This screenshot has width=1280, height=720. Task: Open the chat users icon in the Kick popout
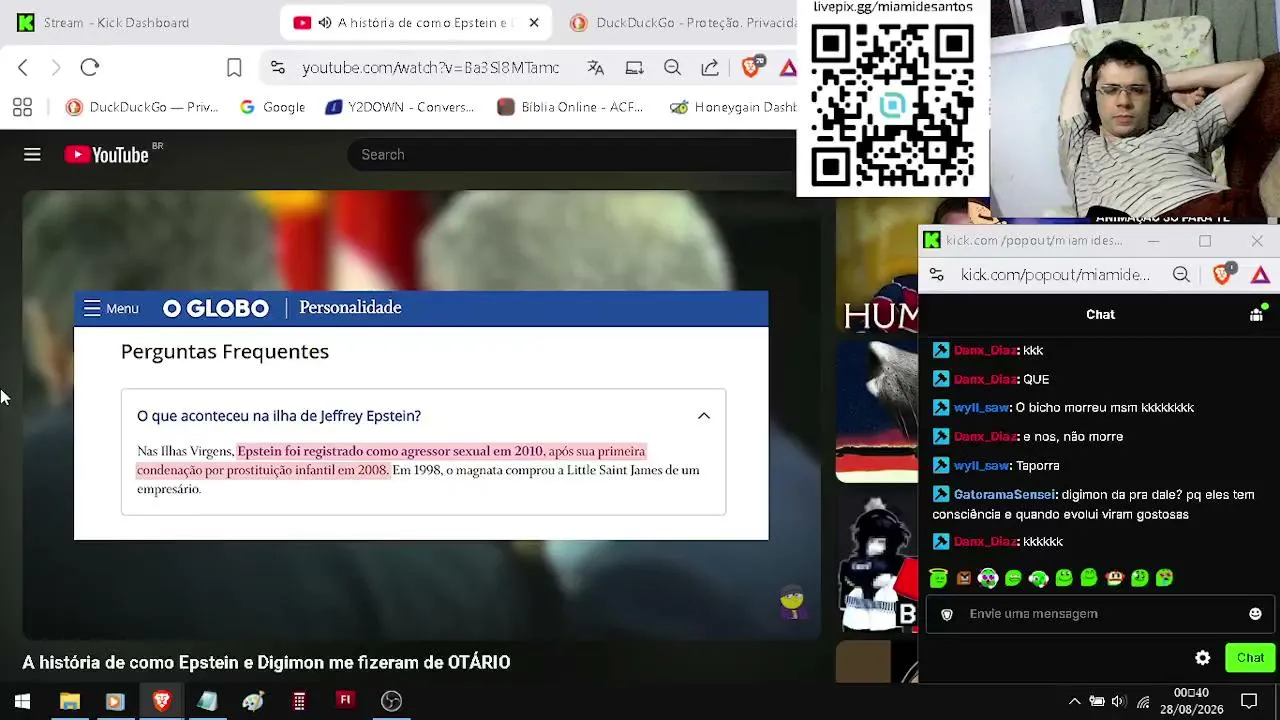tap(1257, 314)
